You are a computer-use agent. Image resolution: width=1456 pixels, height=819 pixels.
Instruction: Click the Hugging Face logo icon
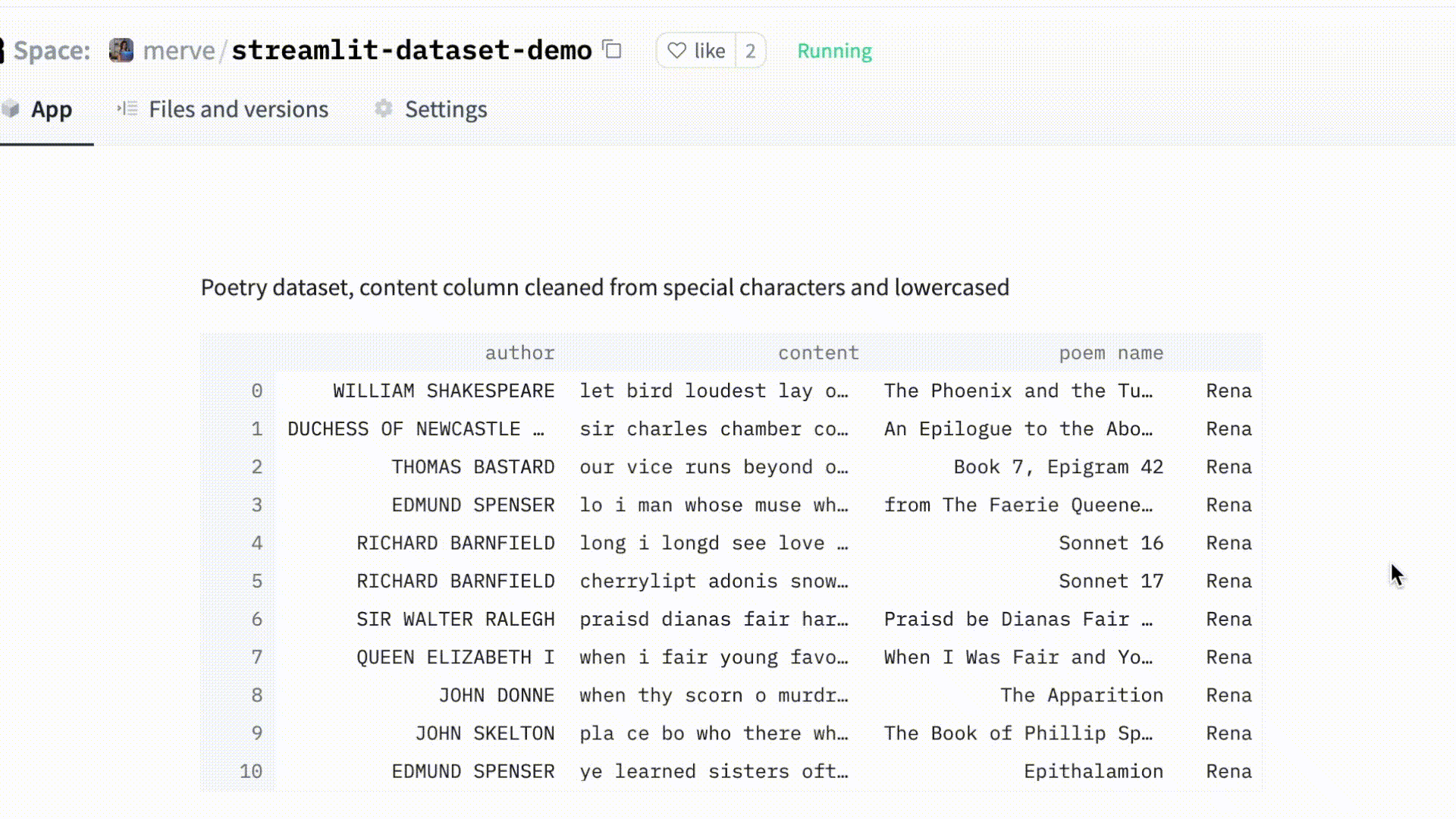point(2,50)
